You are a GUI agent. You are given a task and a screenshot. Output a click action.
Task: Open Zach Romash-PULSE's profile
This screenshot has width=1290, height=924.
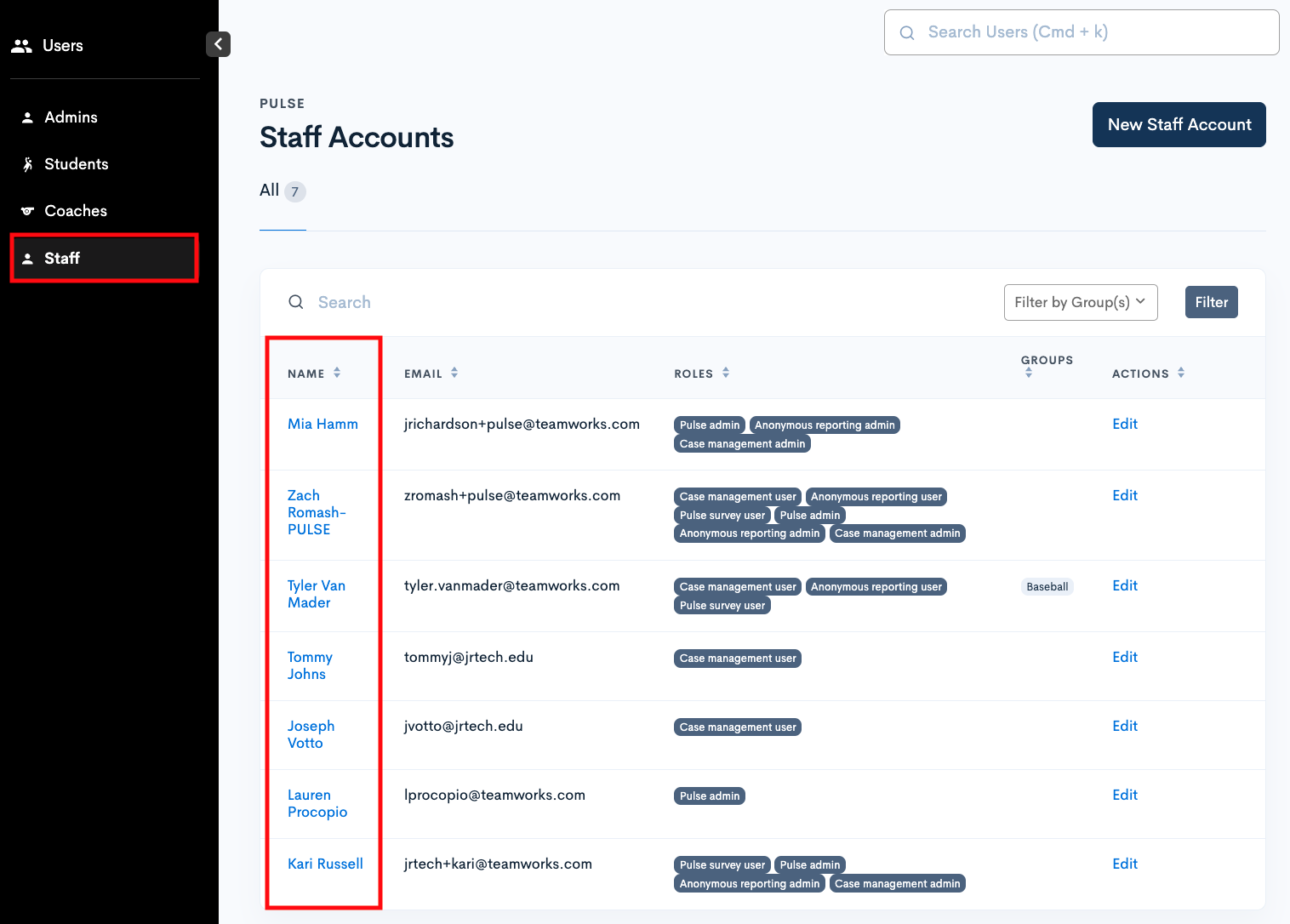(317, 512)
